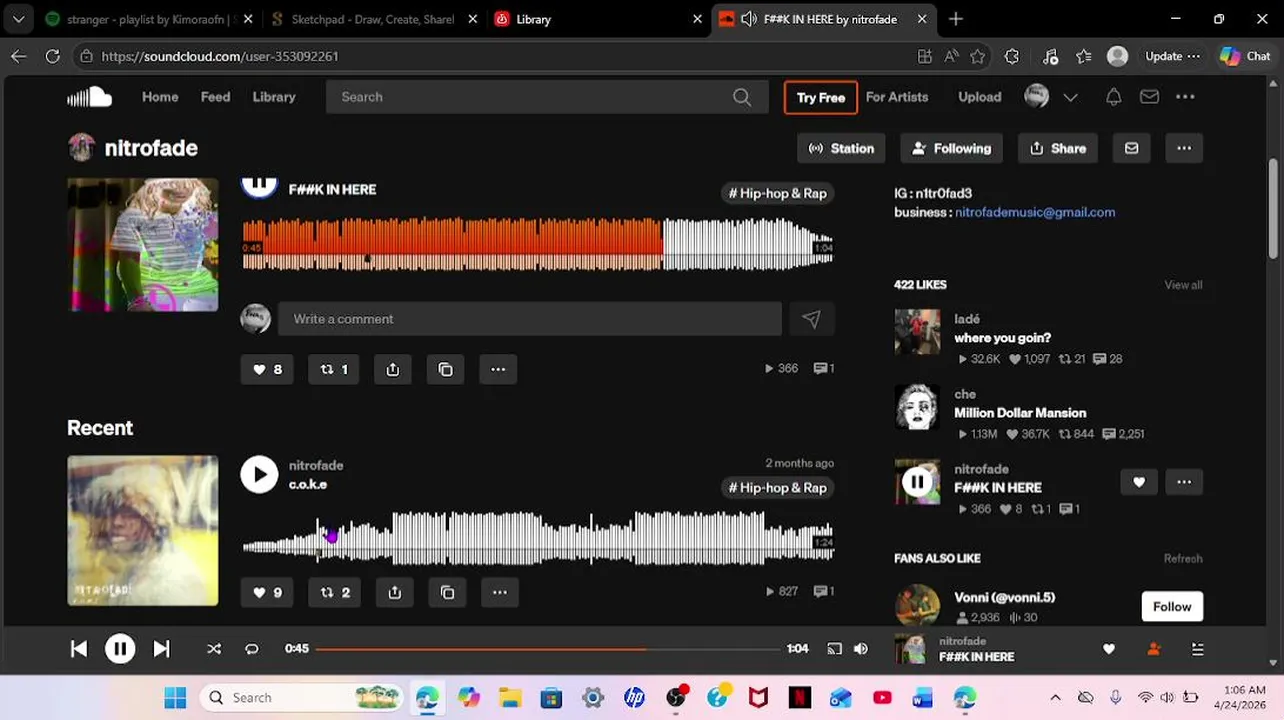
Task: Like the F##K IN HERE track
Action: (x=267, y=369)
